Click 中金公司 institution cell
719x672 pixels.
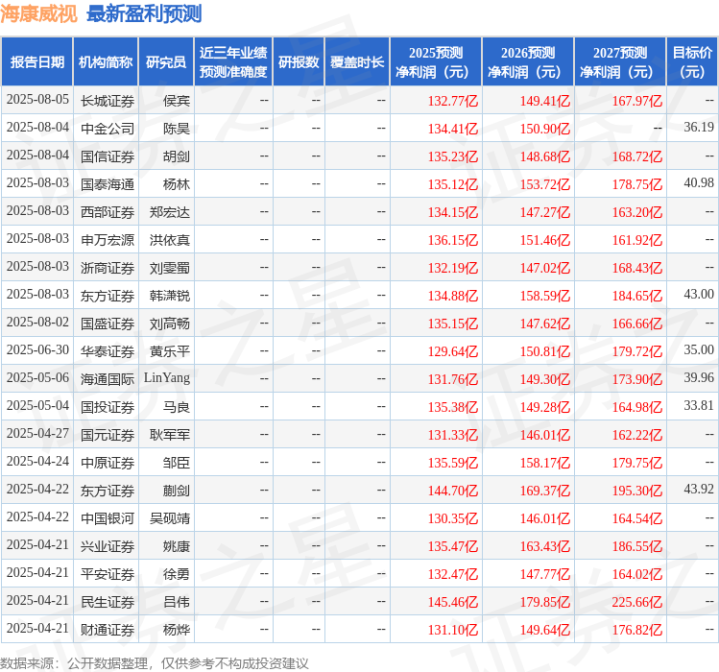tap(107, 129)
